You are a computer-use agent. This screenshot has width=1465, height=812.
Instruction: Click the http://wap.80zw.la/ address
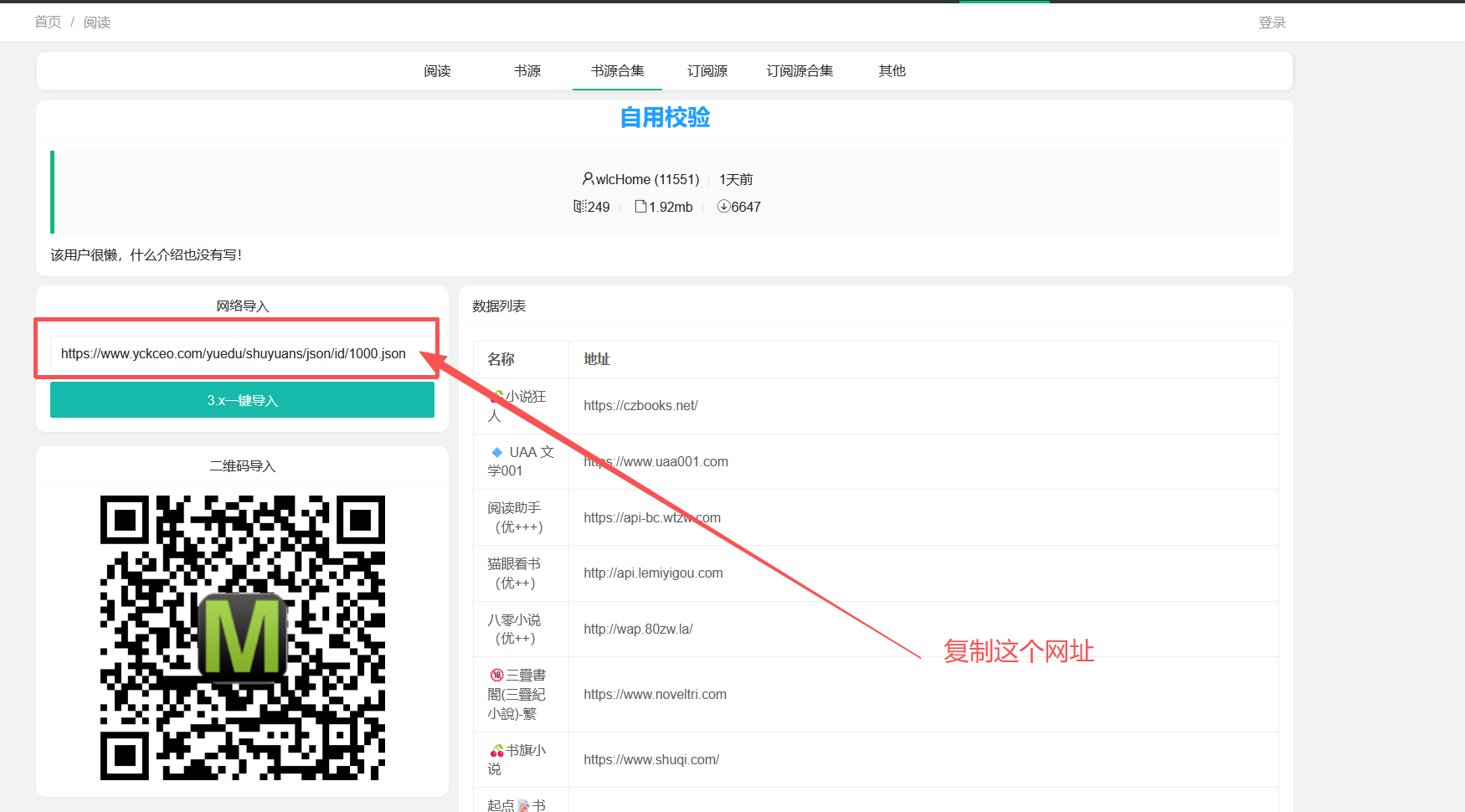click(638, 630)
